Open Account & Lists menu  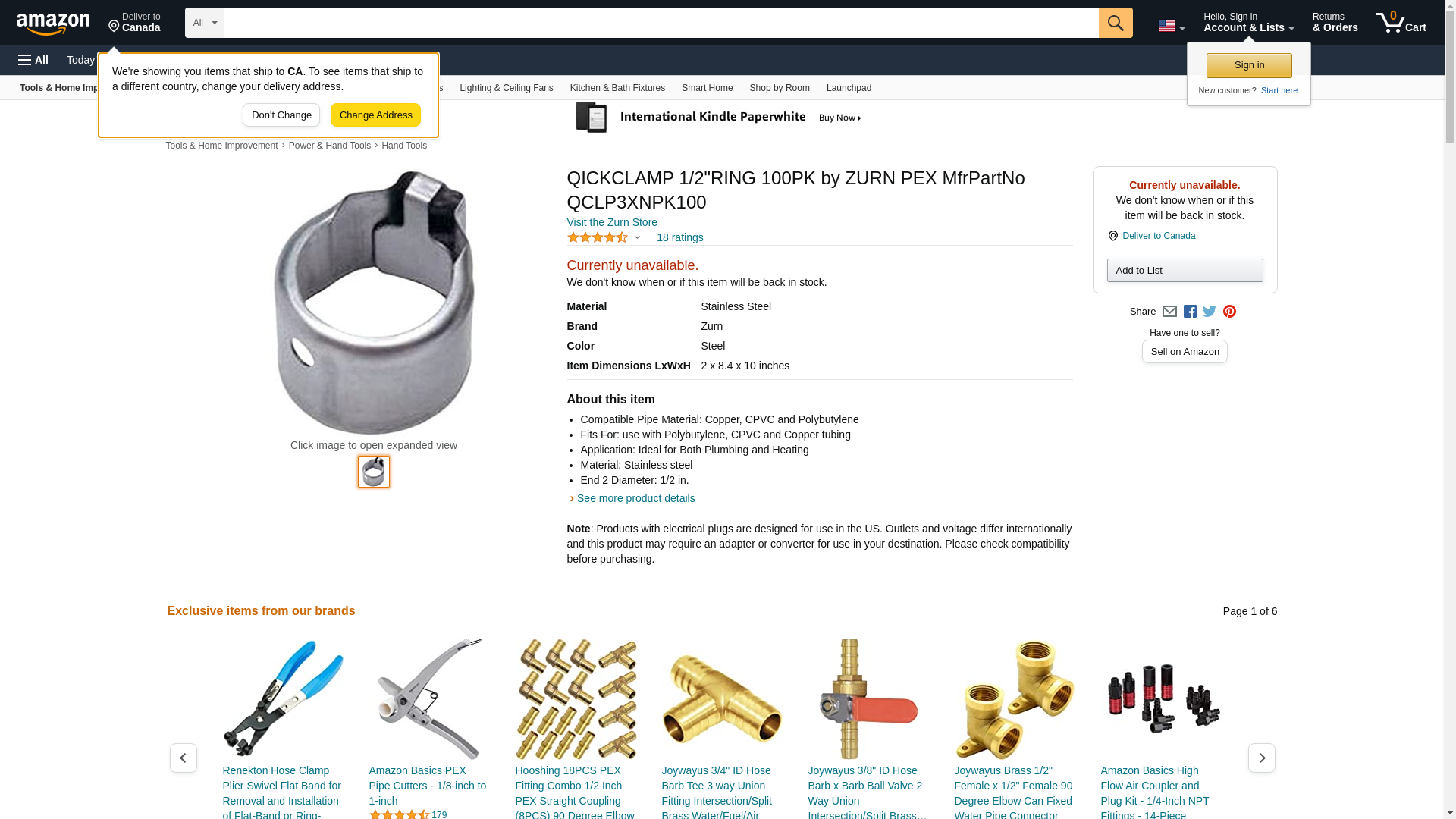[1248, 23]
